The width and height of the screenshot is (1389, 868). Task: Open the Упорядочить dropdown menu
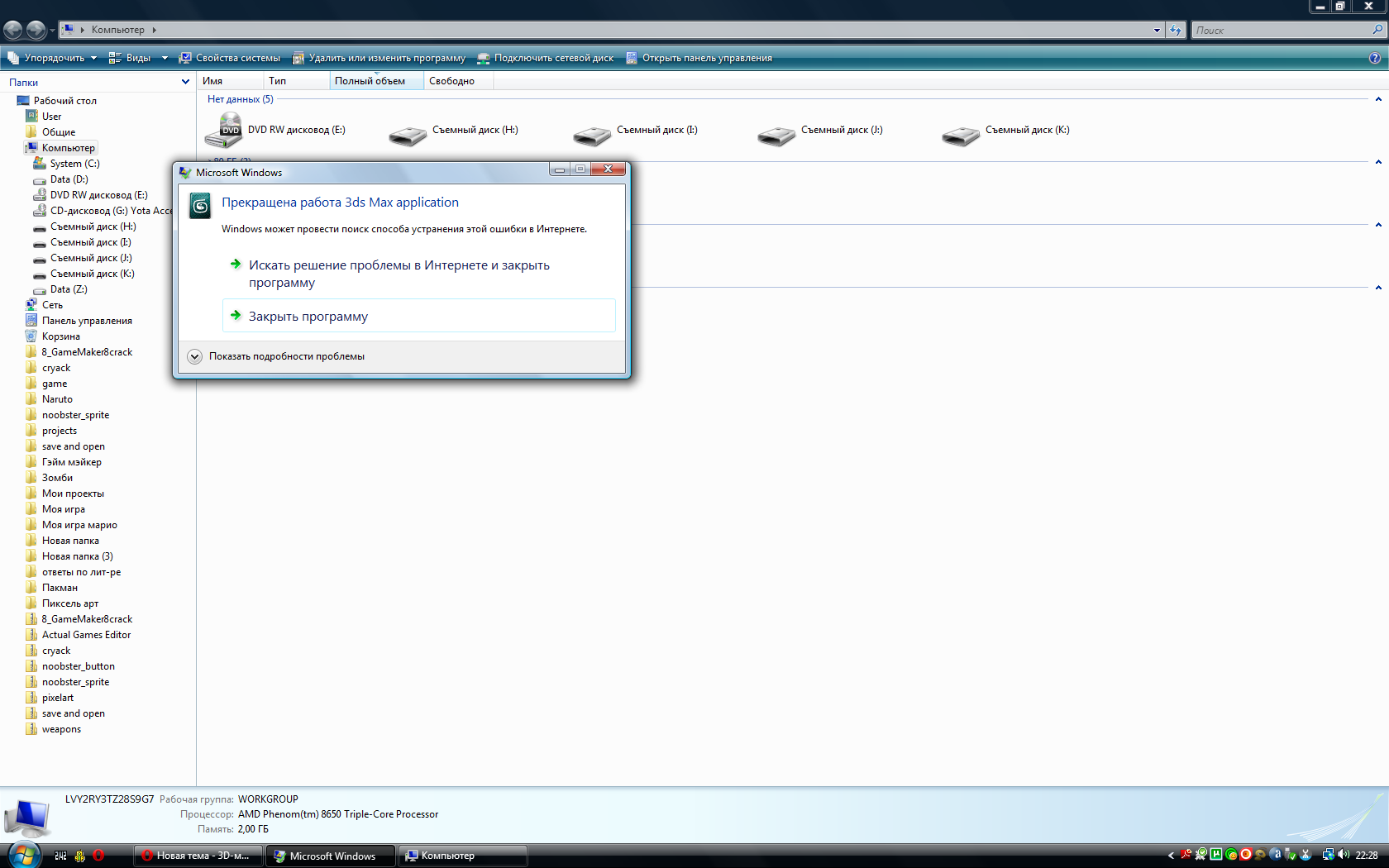point(52,58)
